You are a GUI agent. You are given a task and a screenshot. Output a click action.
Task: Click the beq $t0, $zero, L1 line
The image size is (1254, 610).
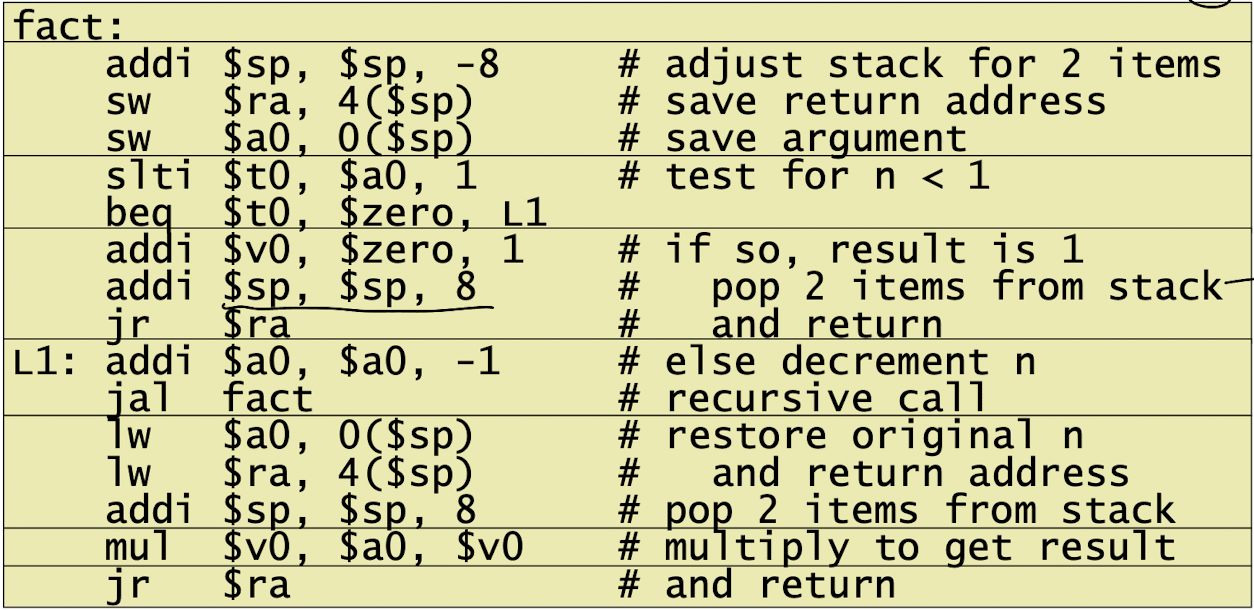click(326, 213)
